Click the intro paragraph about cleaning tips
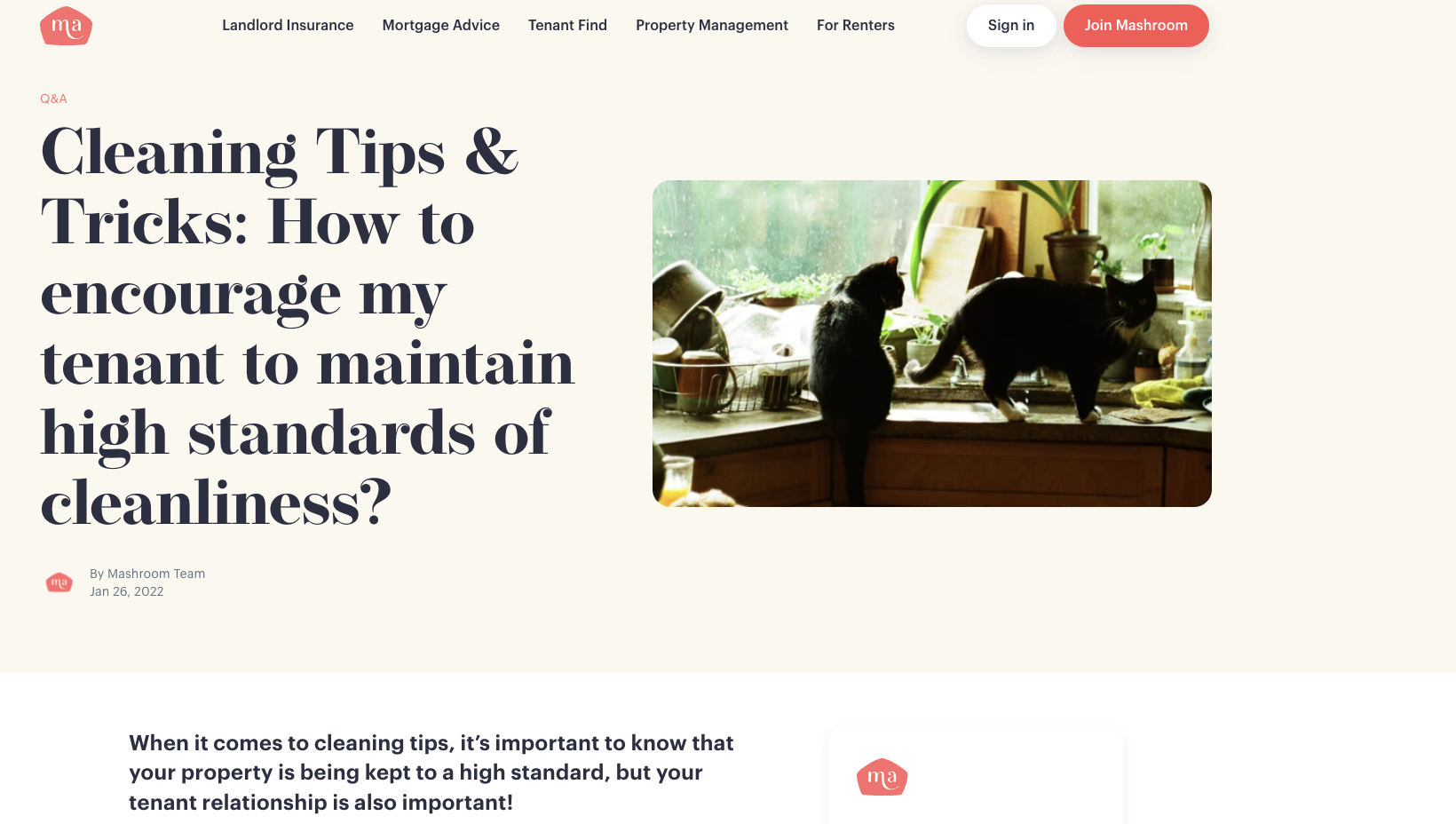1456x824 pixels. click(x=431, y=772)
